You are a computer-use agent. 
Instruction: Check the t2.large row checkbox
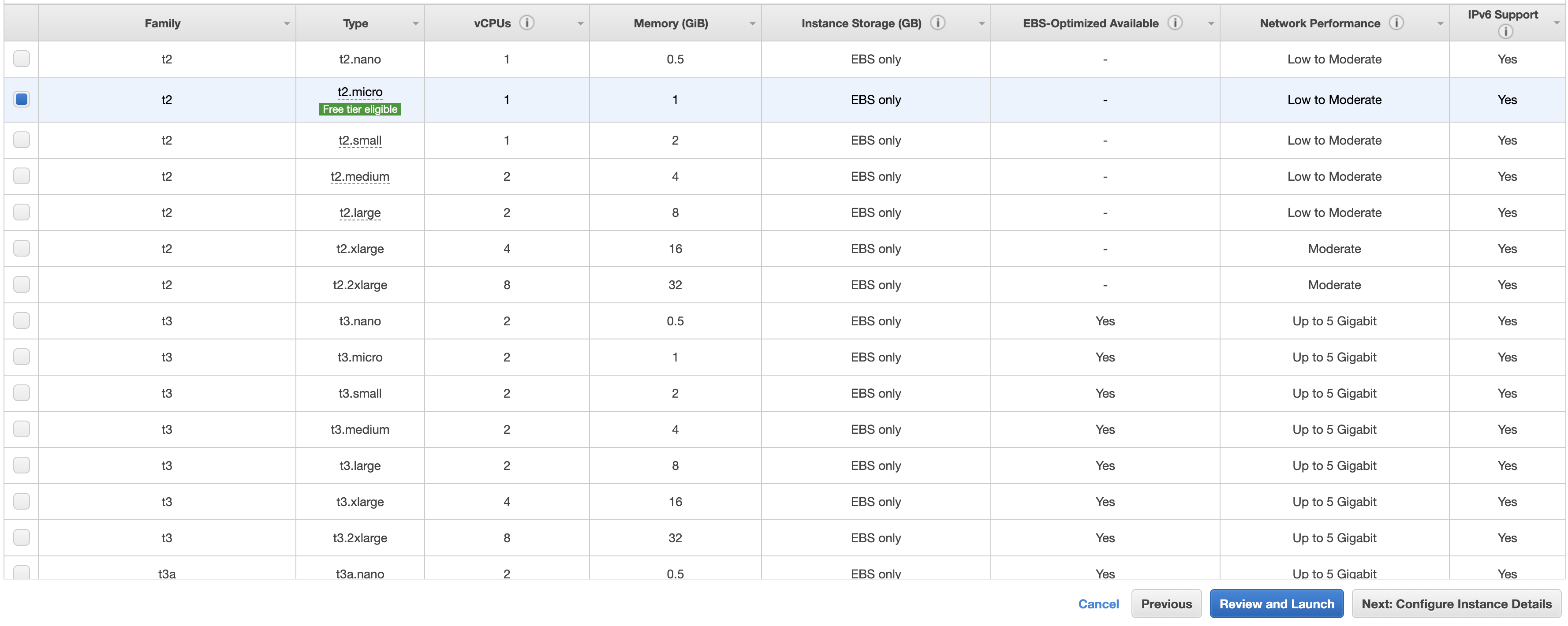coord(21,212)
